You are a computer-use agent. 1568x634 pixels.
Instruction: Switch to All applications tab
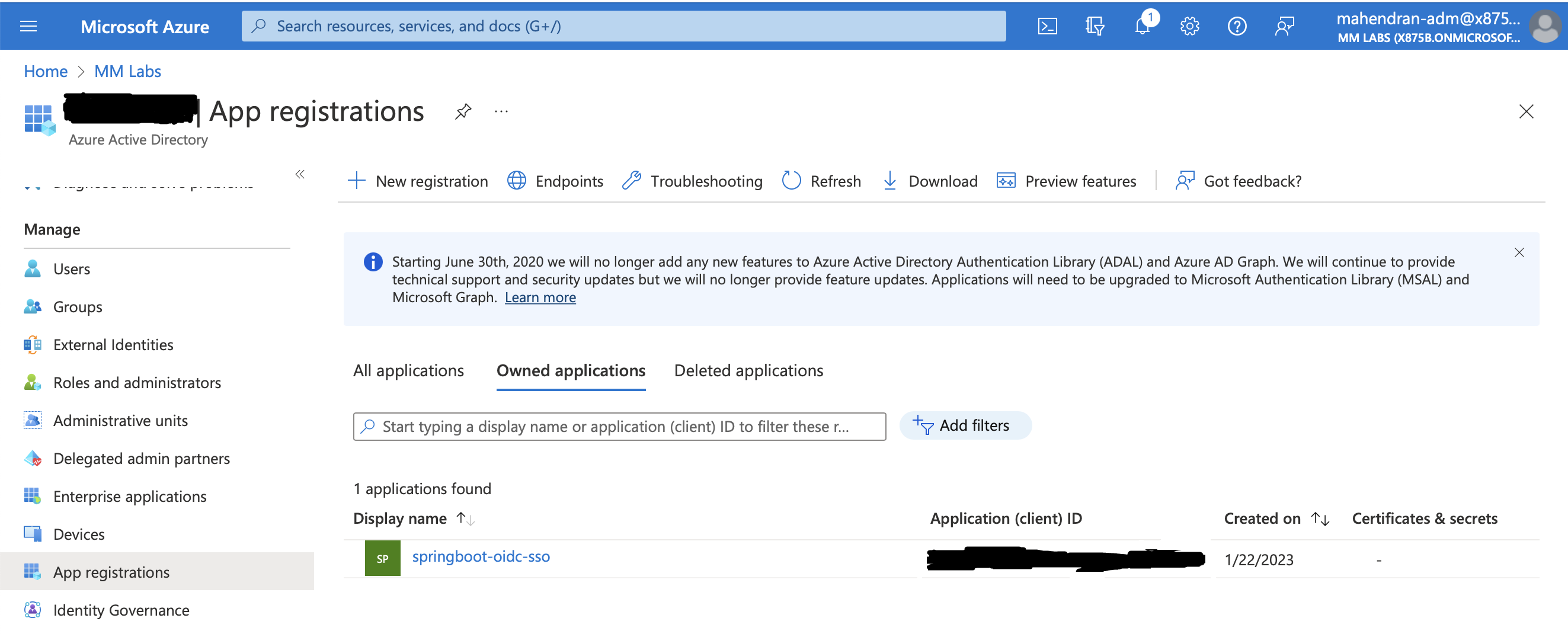click(x=408, y=370)
